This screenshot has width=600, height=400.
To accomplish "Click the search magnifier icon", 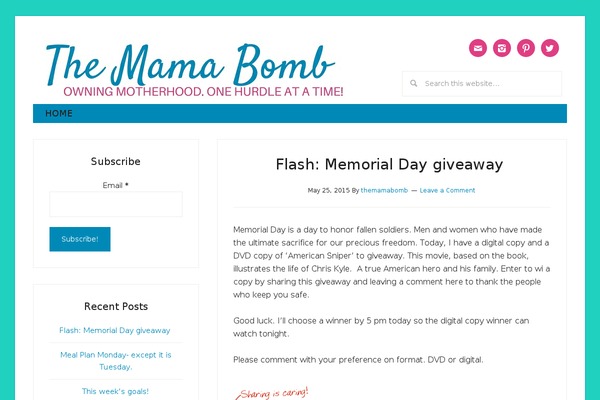I will (x=414, y=83).
